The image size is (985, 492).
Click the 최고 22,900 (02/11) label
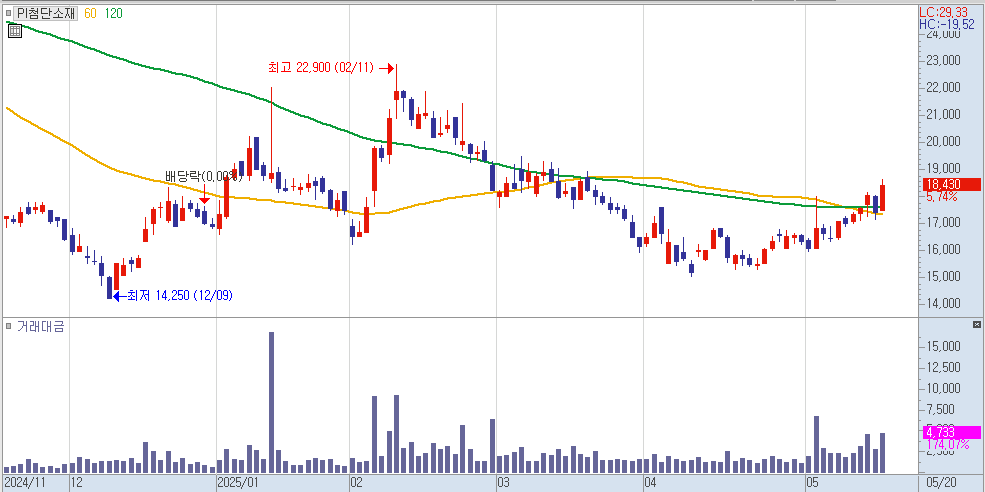click(x=321, y=67)
